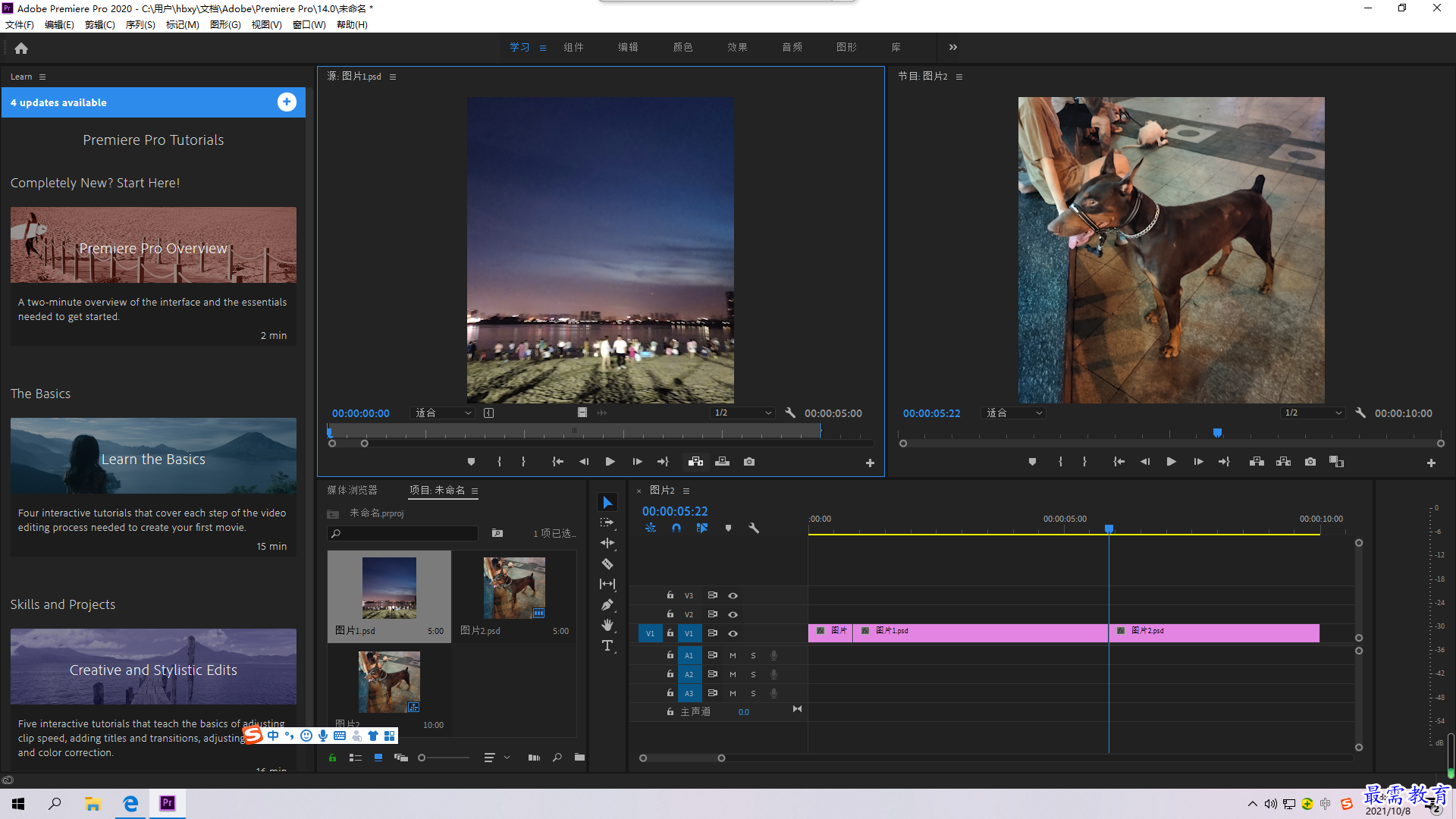Open Program monitor wrench settings
1456x819 pixels.
1360,413
